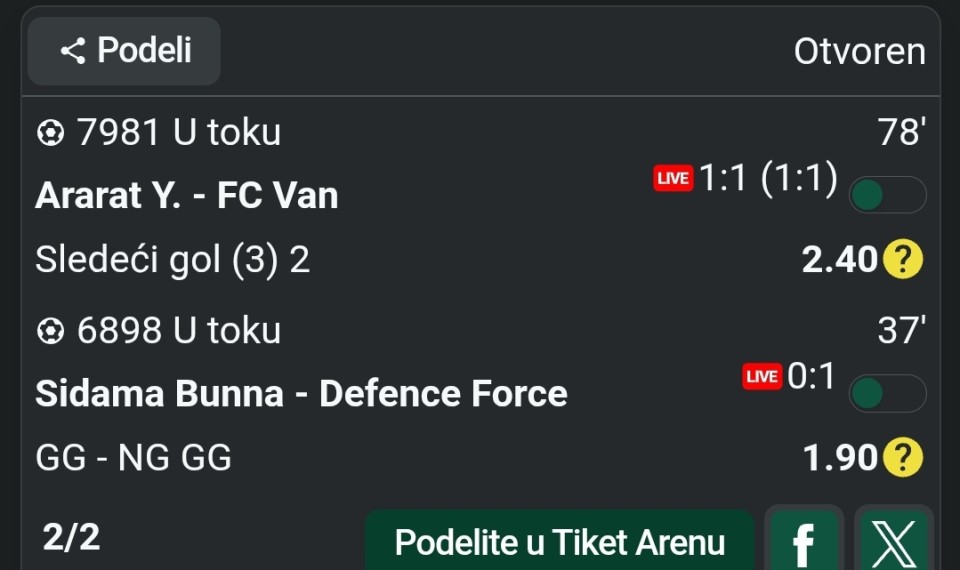Toggle the switch for Sidama Bunna - Defence Force
This screenshot has width=960, height=570.
click(887, 392)
